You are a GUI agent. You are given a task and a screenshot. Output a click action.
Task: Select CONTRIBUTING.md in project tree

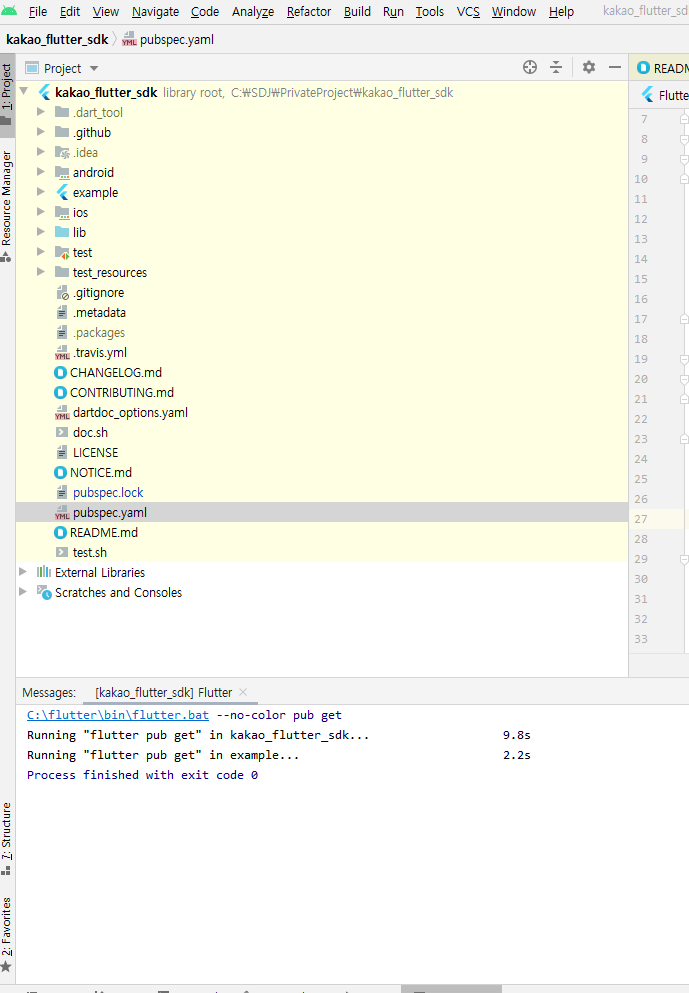click(x=122, y=392)
